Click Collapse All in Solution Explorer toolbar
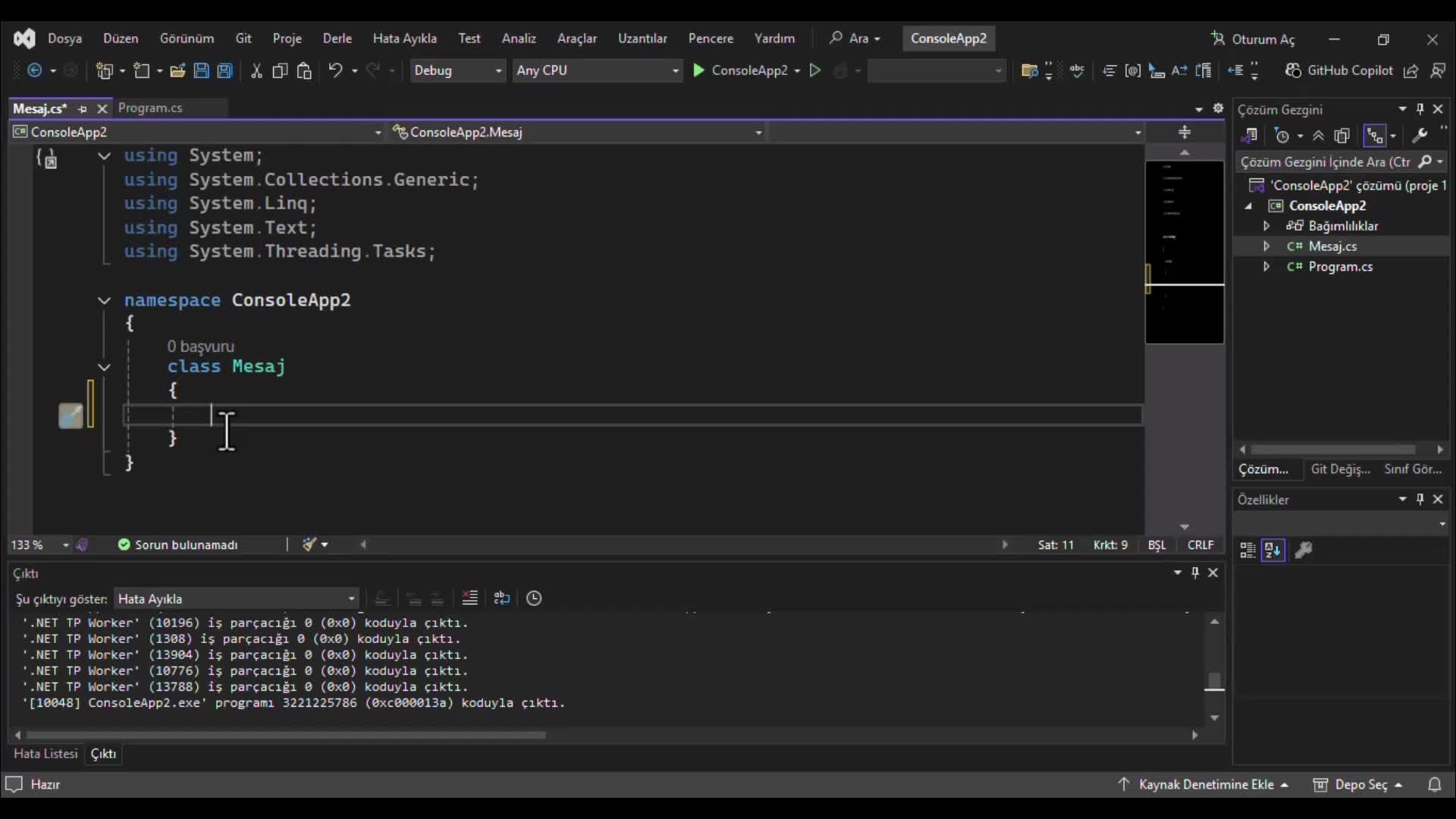The height and width of the screenshot is (819, 1456). pos(1319,136)
